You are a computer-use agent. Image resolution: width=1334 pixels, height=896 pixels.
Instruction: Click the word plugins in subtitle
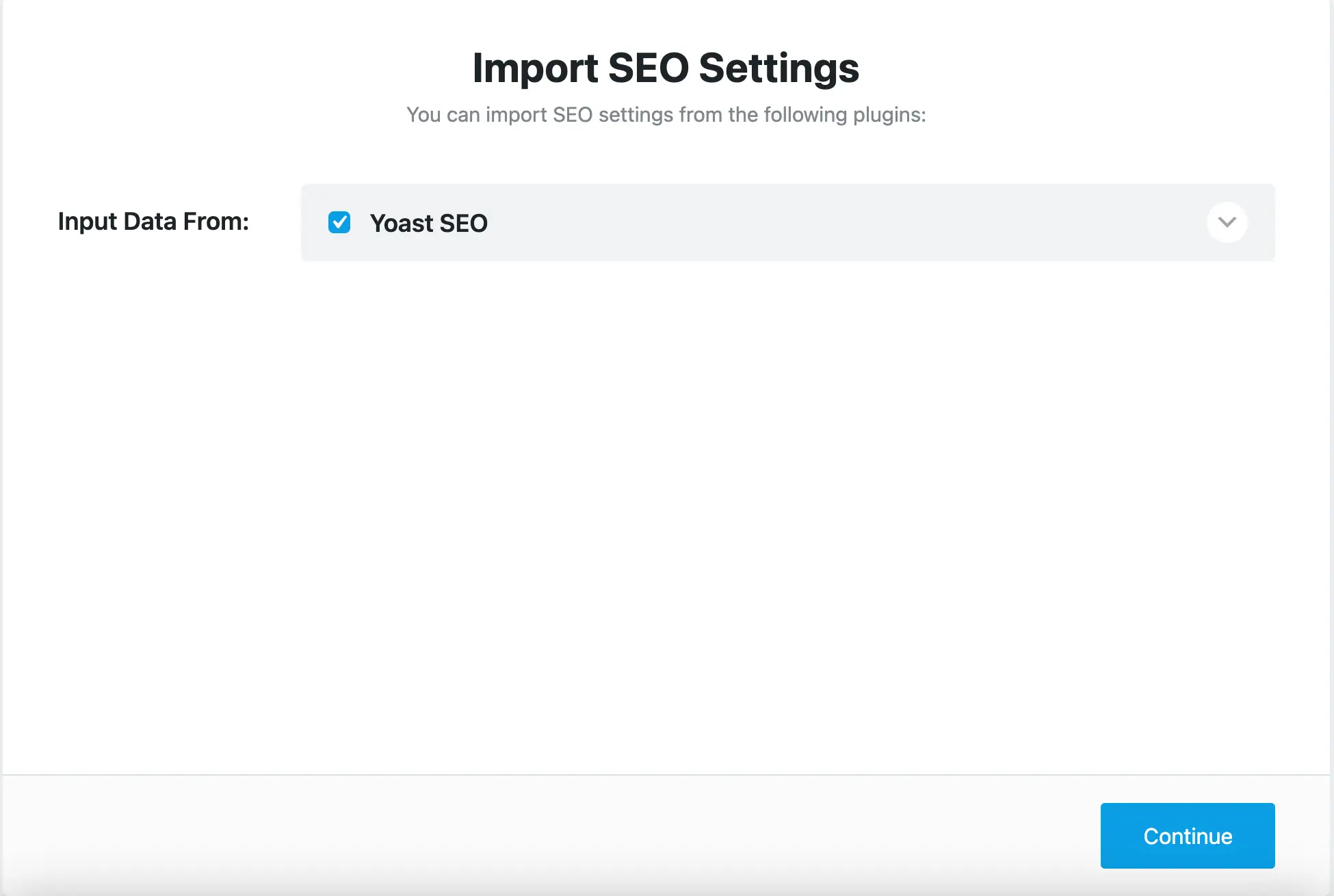click(x=888, y=114)
